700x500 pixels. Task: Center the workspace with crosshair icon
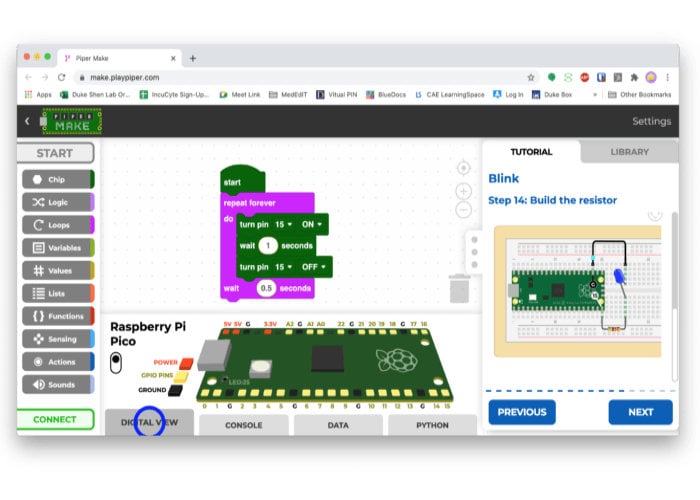463,168
